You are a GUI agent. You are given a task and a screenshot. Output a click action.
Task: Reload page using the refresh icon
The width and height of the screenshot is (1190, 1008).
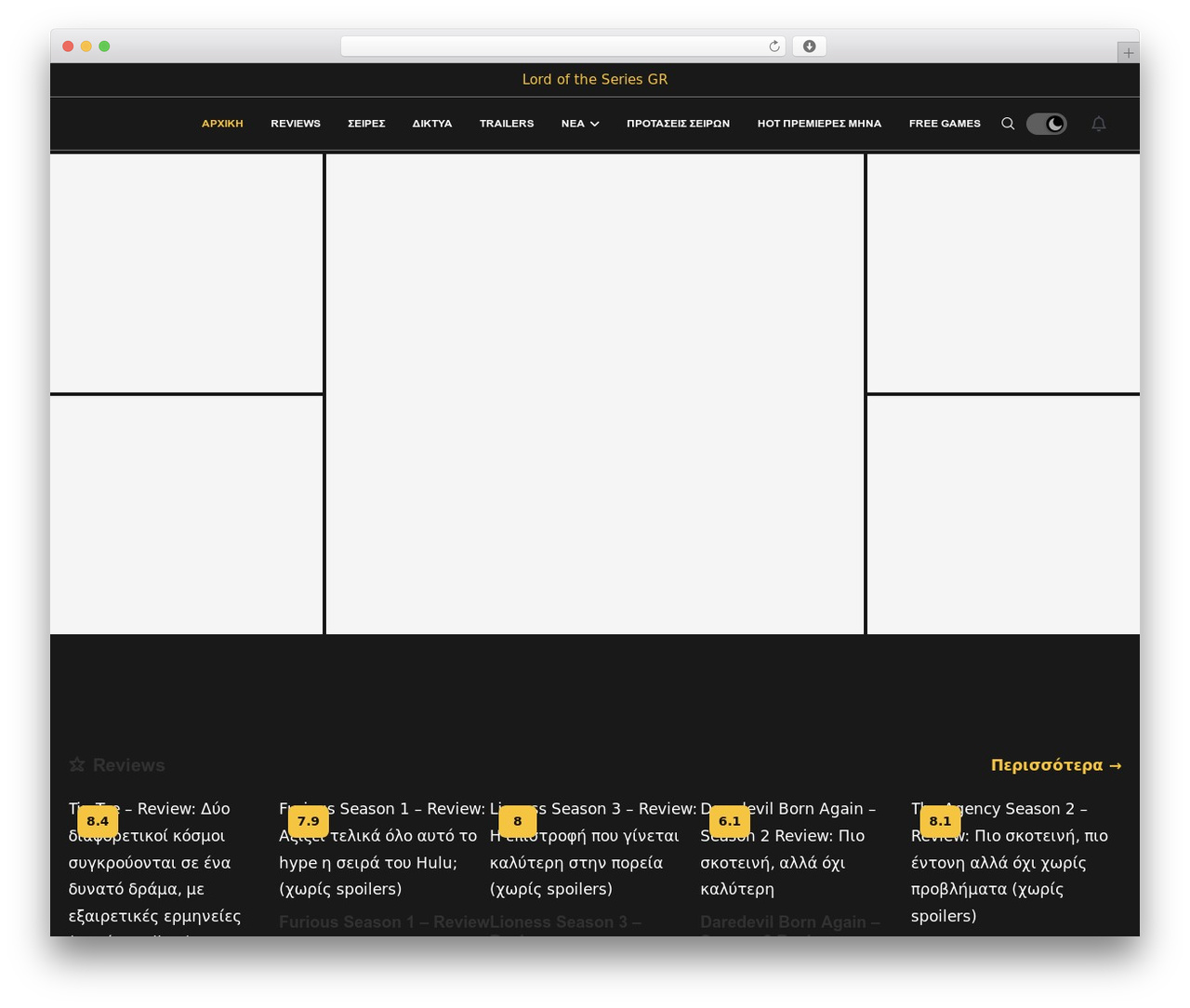pyautogui.click(x=774, y=46)
